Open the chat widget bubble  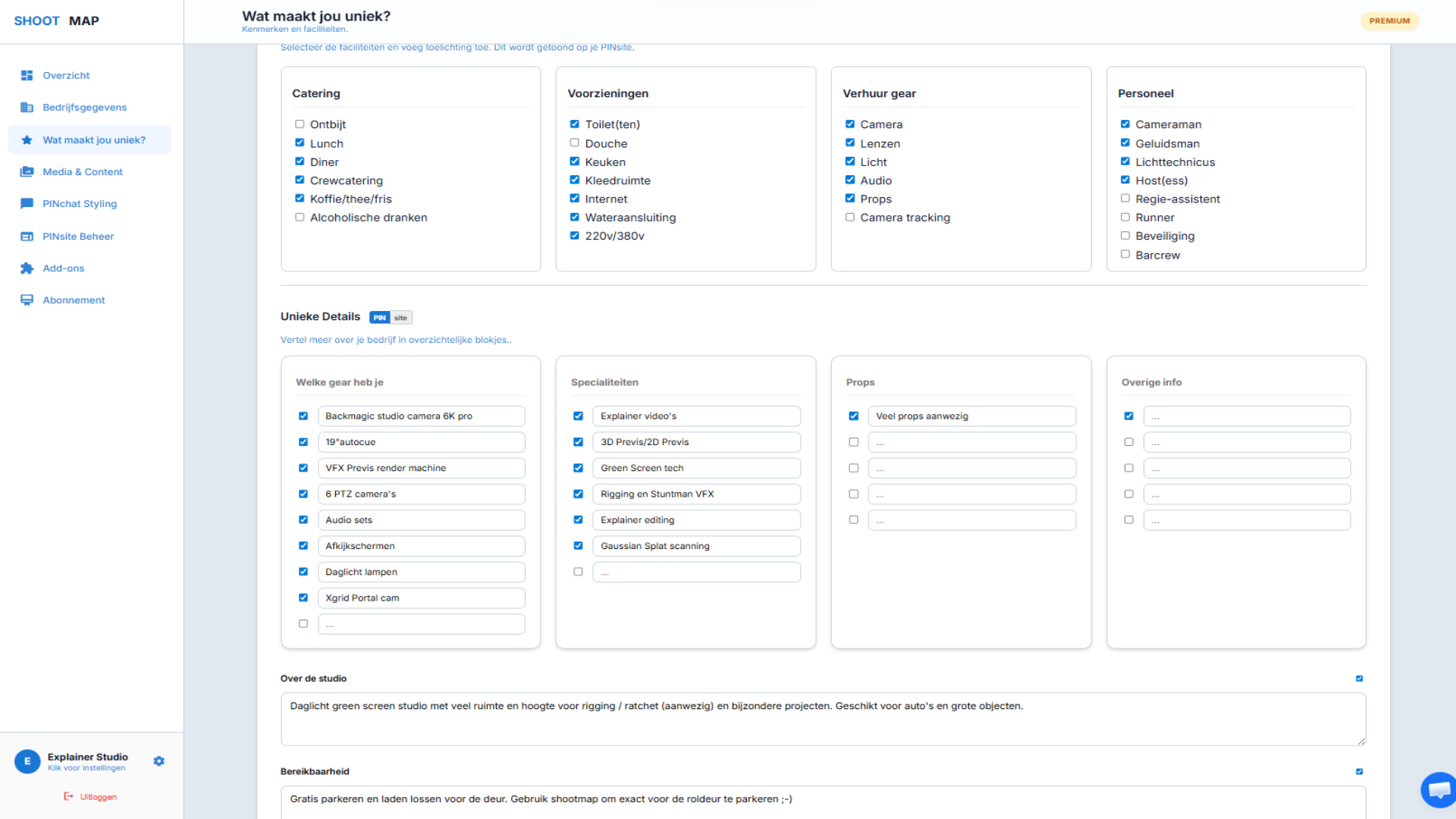point(1438,790)
